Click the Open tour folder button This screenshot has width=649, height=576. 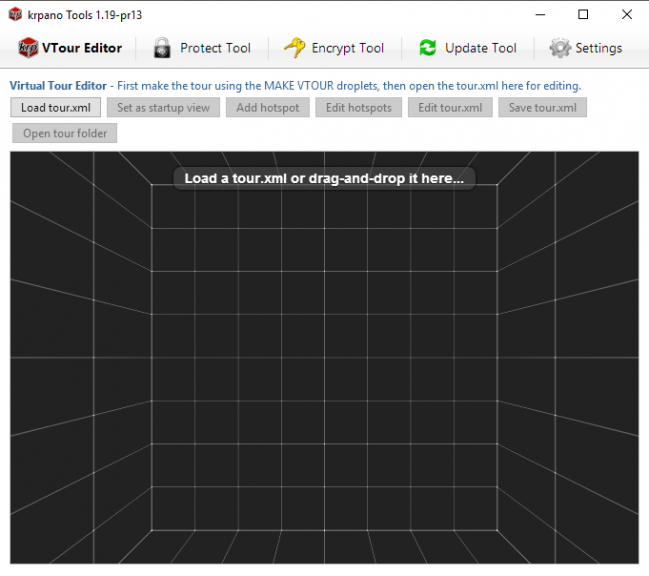click(x=65, y=133)
